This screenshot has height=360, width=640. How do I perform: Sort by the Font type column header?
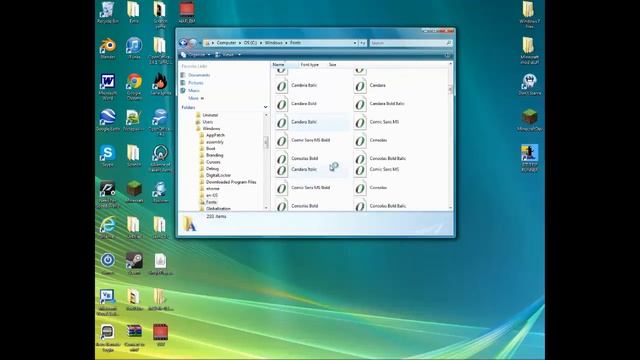pos(309,64)
